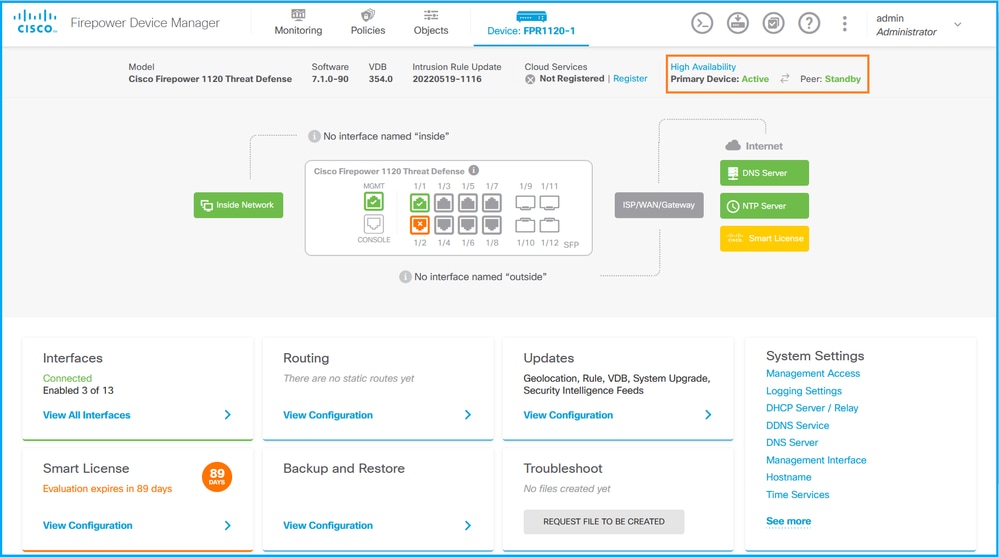
Task: Open DNS Server system settings link
Action: click(x=792, y=442)
